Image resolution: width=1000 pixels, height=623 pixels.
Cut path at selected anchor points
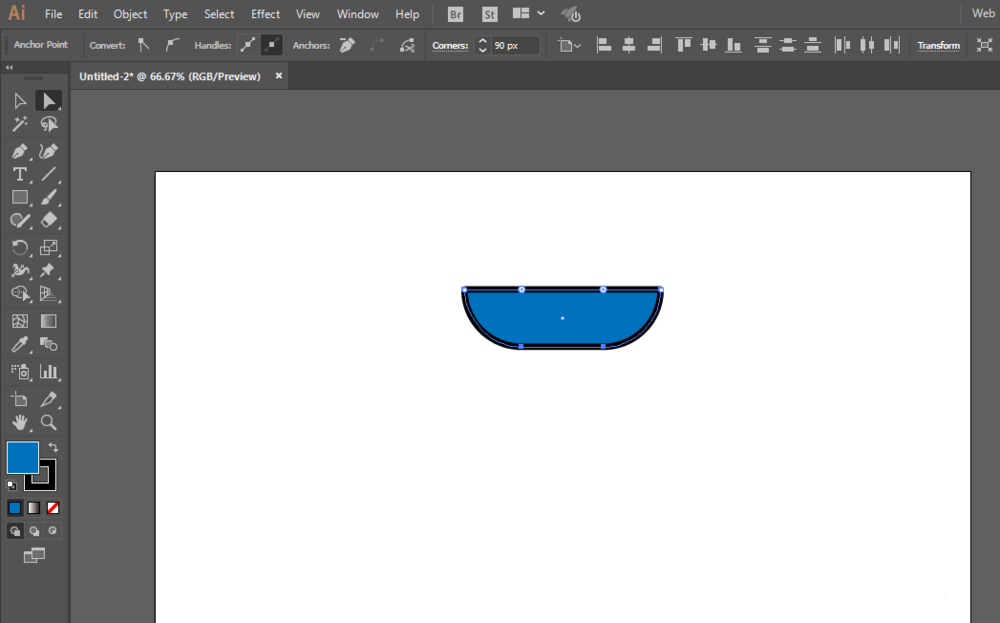coord(407,45)
